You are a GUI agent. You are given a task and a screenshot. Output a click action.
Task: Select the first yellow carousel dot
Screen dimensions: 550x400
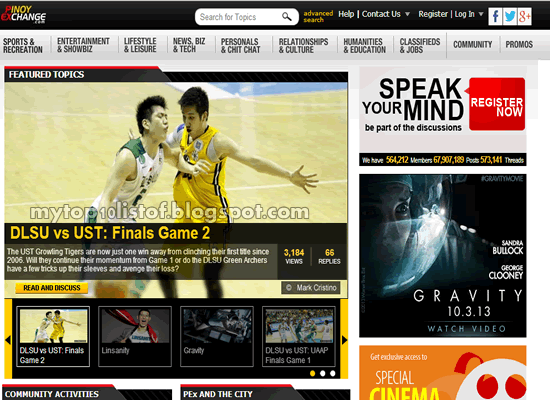(313, 373)
